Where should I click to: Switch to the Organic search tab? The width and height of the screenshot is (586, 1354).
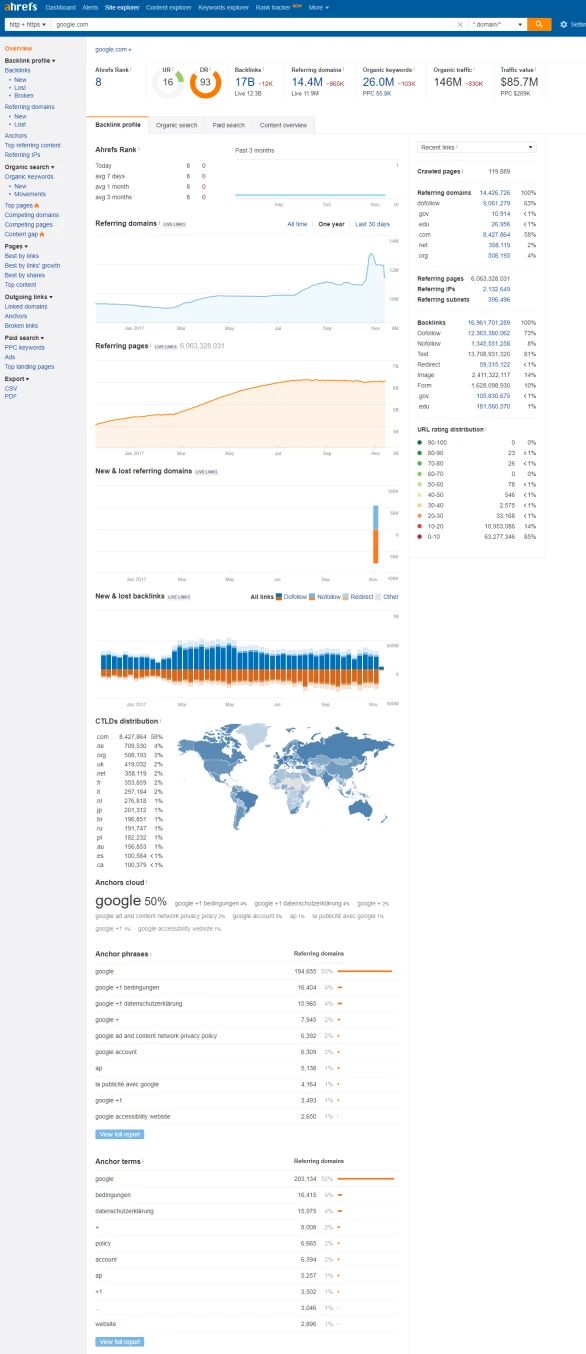[x=177, y=125]
